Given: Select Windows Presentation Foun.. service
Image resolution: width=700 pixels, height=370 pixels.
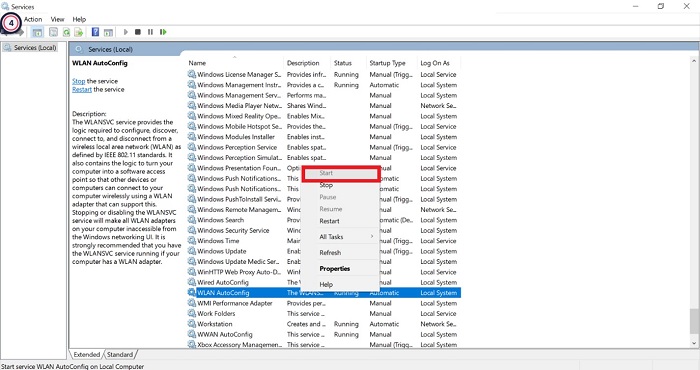Looking at the screenshot, I should coord(239,168).
